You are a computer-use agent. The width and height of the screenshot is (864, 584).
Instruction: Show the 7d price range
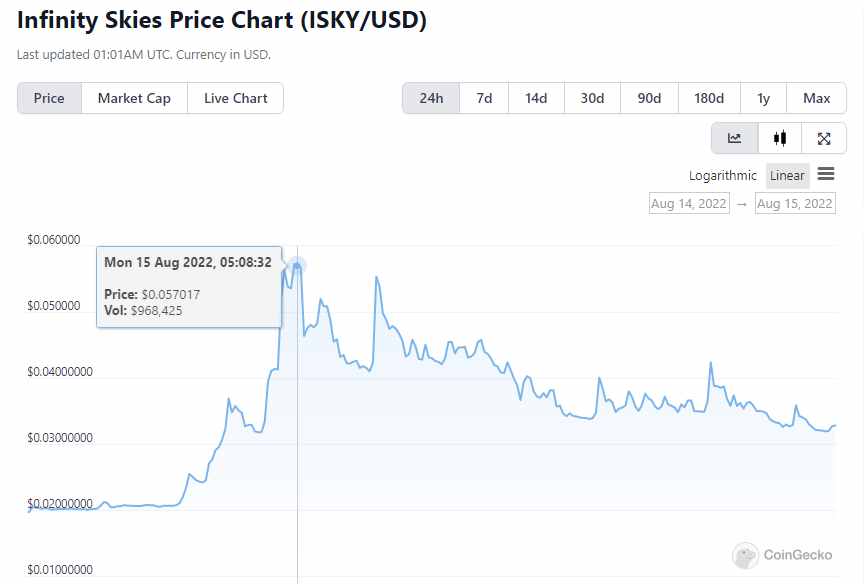pyautogui.click(x=484, y=98)
